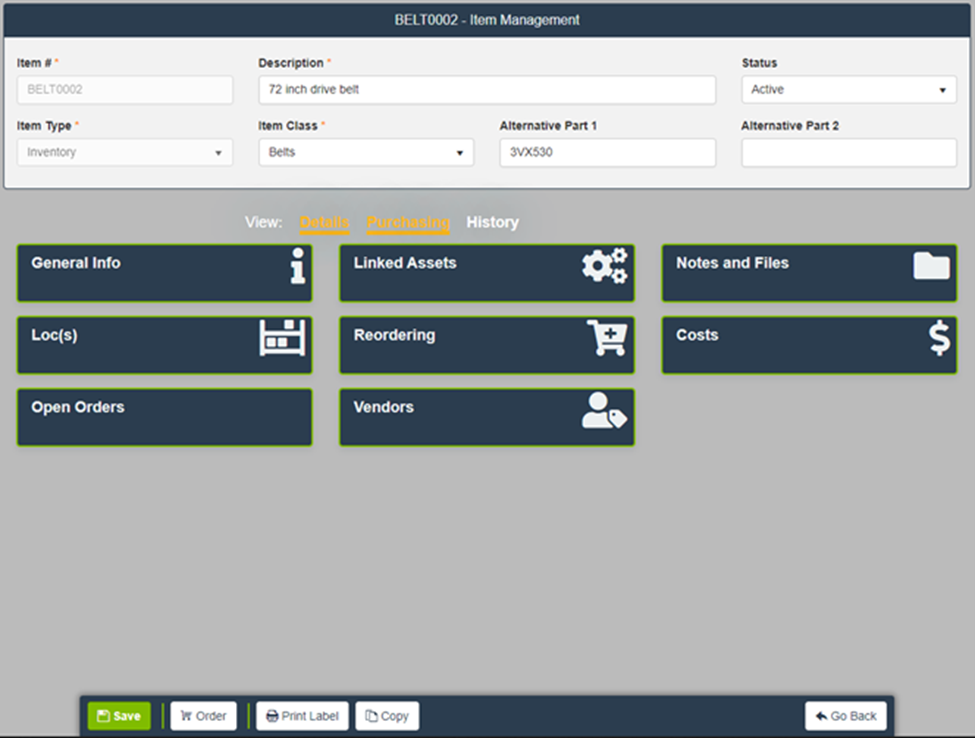Click the folder icon on Notes and Files

click(x=931, y=266)
